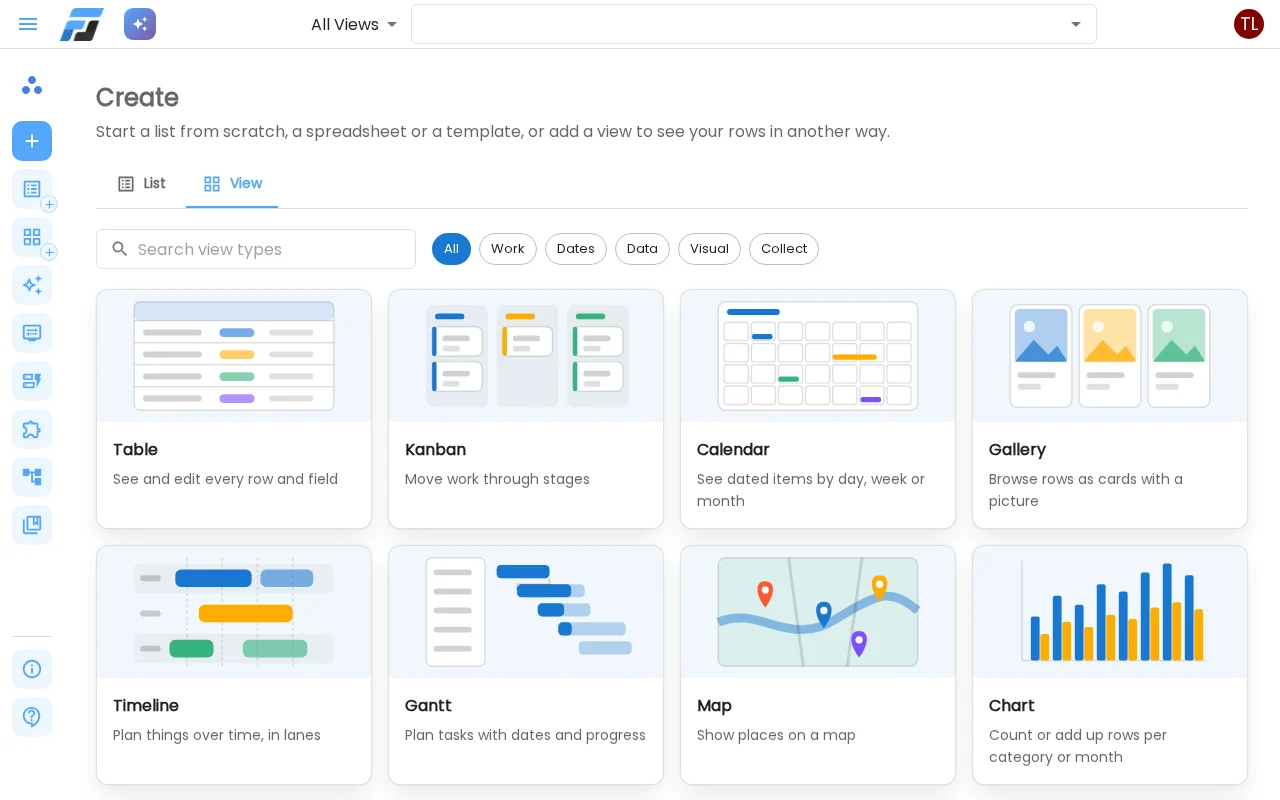Toggle the Data filter chip
The image size is (1280, 800).
coord(642,249)
